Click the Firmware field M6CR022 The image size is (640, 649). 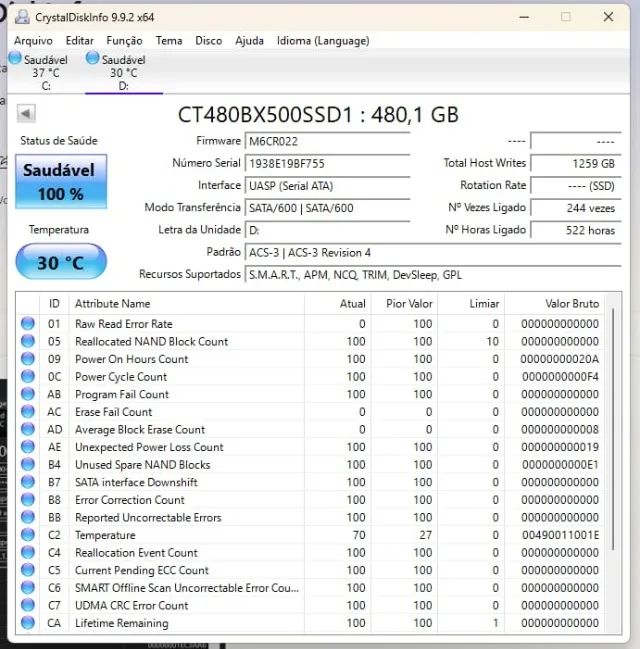[327, 142]
